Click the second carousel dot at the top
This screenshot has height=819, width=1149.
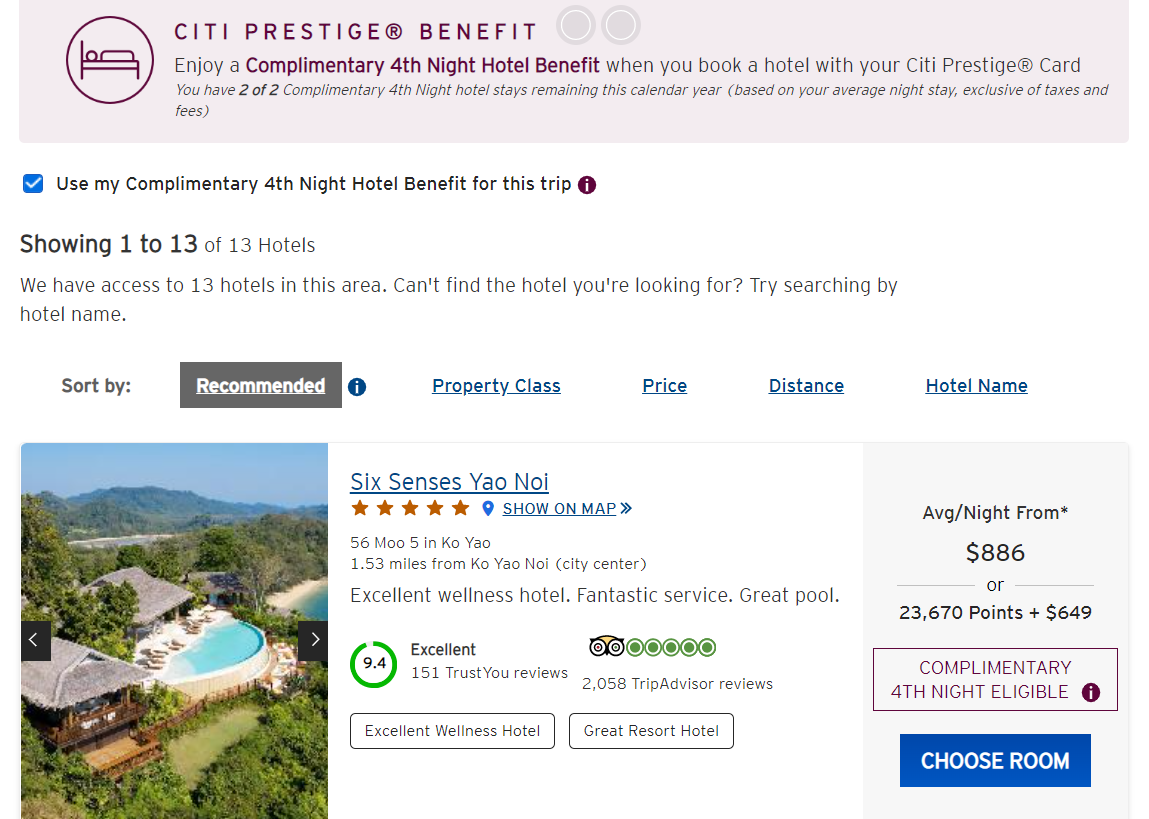point(621,25)
